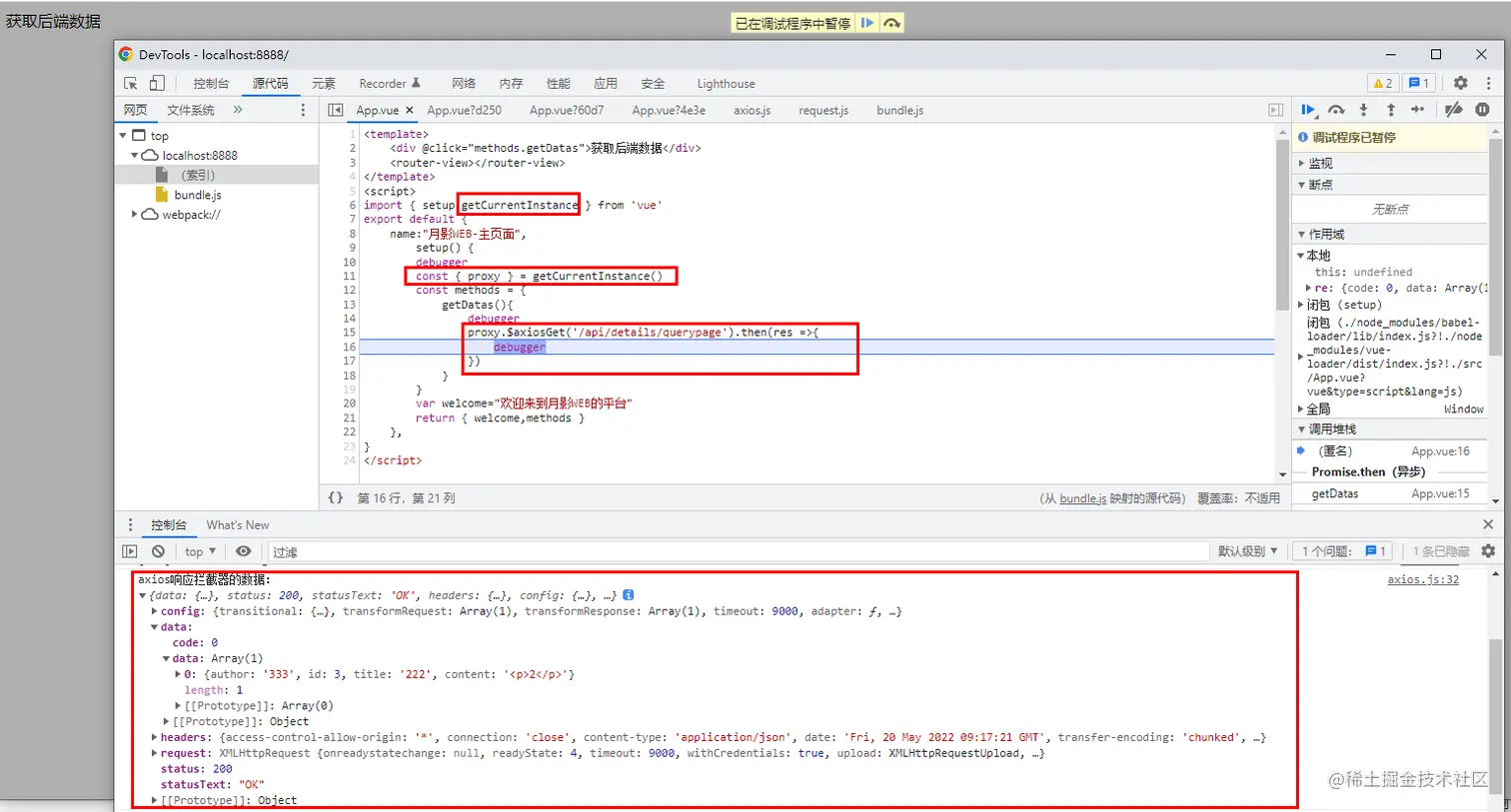Toggle the debugger sidebar pane
The height and width of the screenshot is (812, 1511).
point(1275,110)
